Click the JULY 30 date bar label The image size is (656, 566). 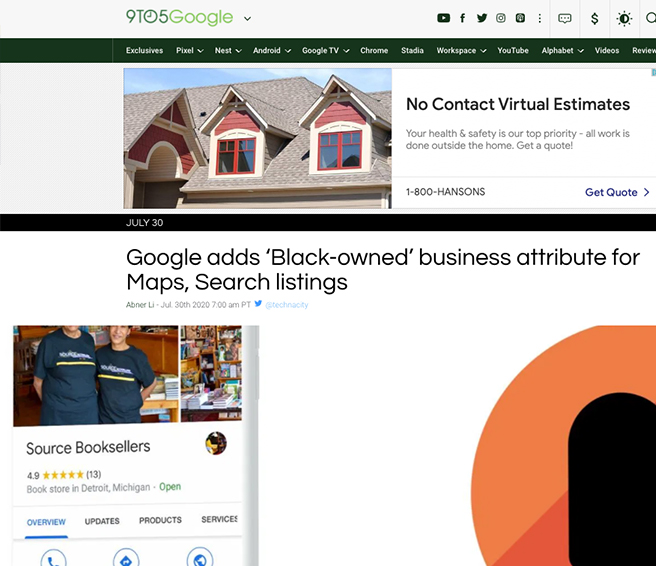point(144,223)
